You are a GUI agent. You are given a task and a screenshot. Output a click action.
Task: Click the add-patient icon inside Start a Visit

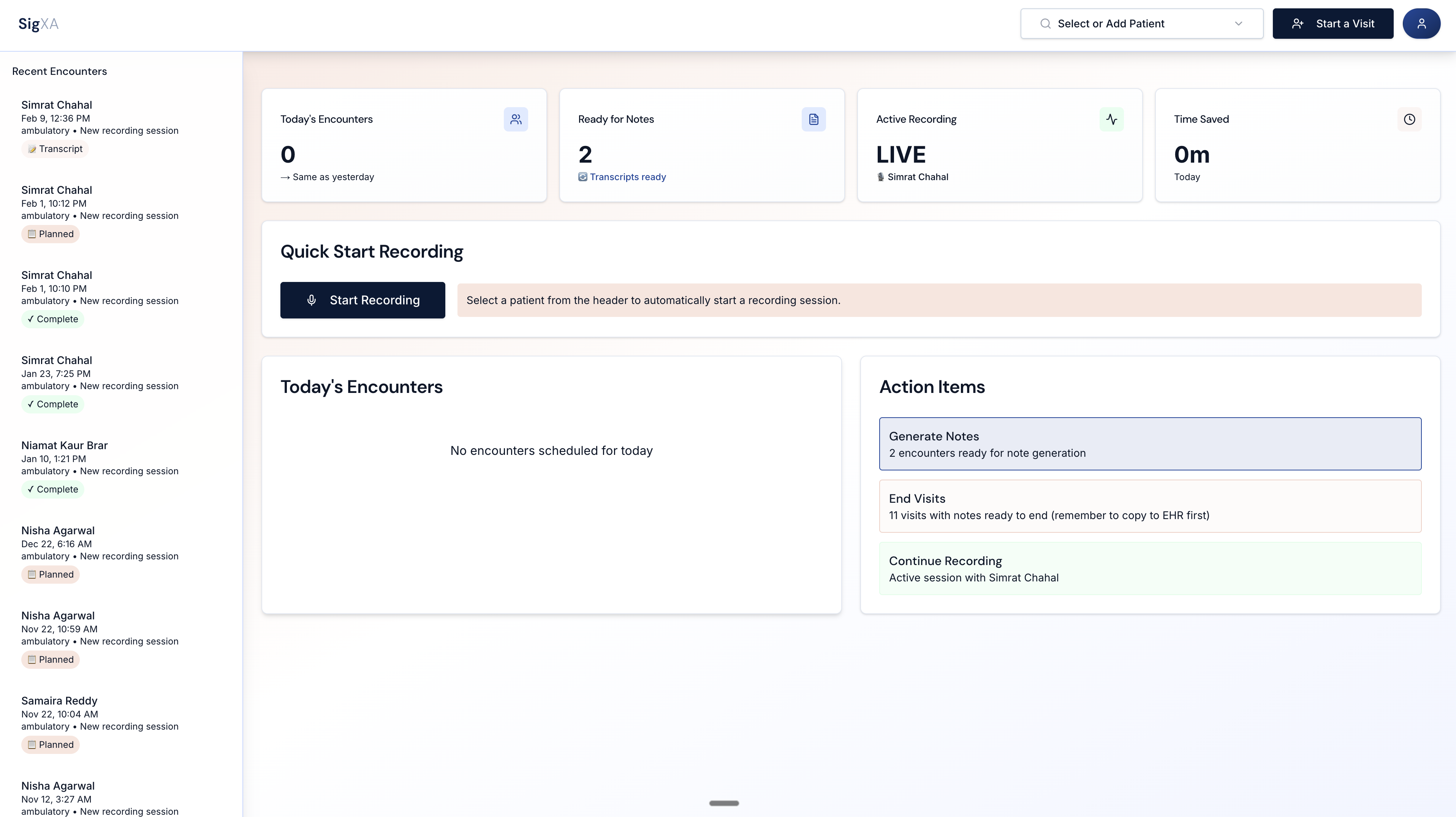1298,24
